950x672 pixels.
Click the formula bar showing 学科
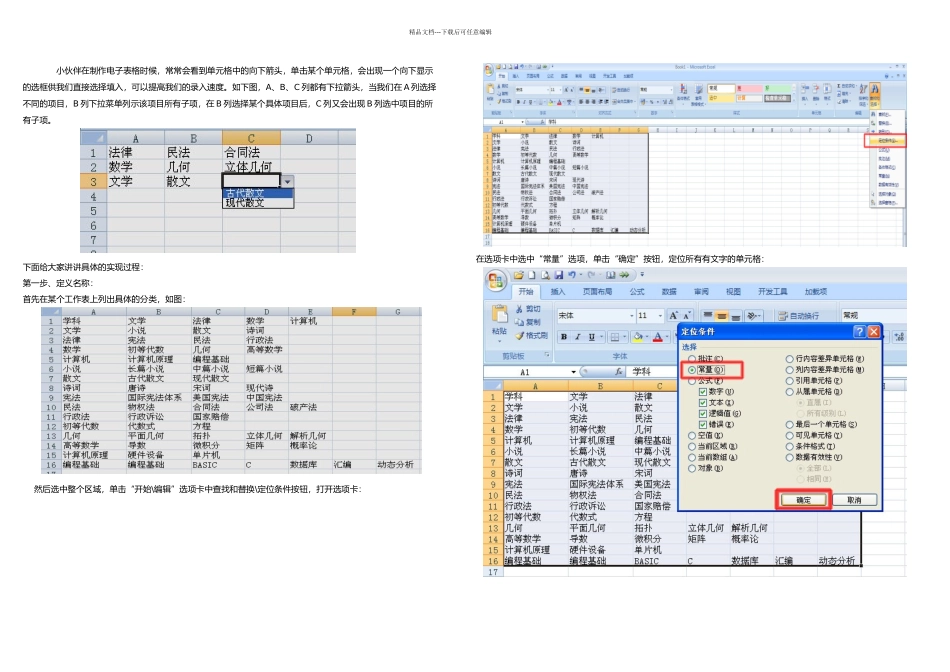point(651,371)
